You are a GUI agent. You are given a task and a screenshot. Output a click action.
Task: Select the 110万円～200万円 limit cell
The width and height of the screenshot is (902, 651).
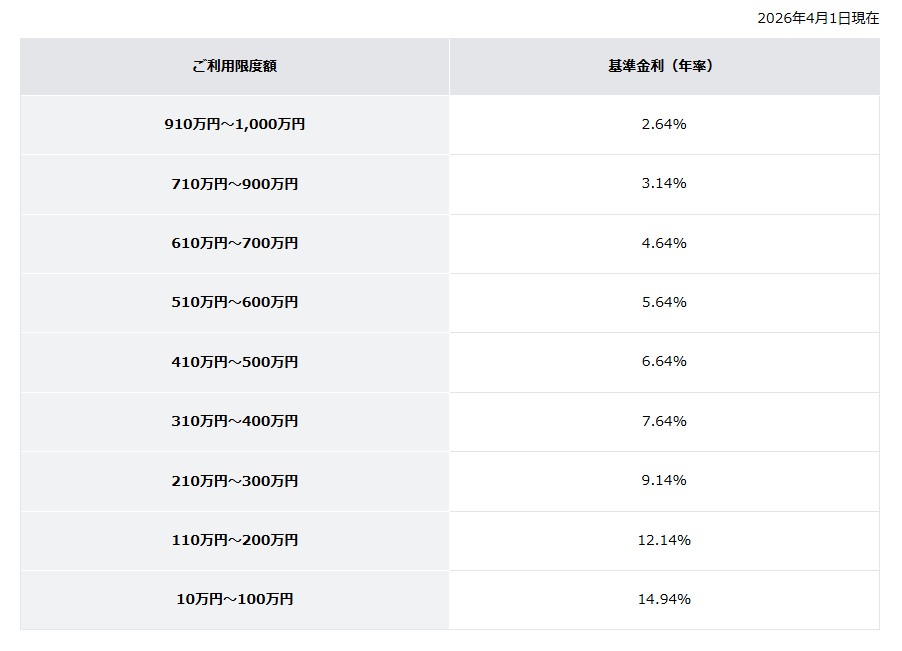(x=234, y=540)
